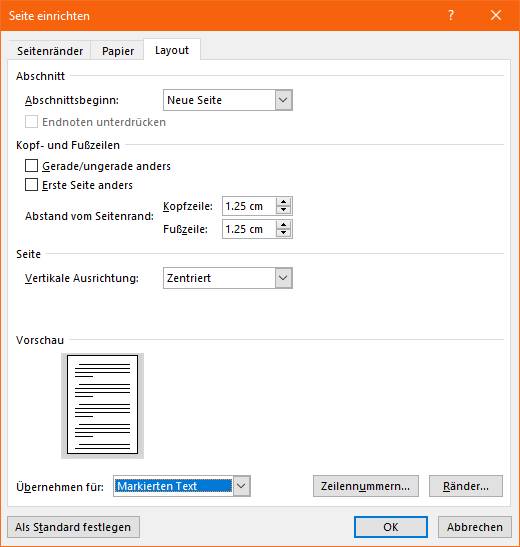Click the Ränder button

coord(466,486)
